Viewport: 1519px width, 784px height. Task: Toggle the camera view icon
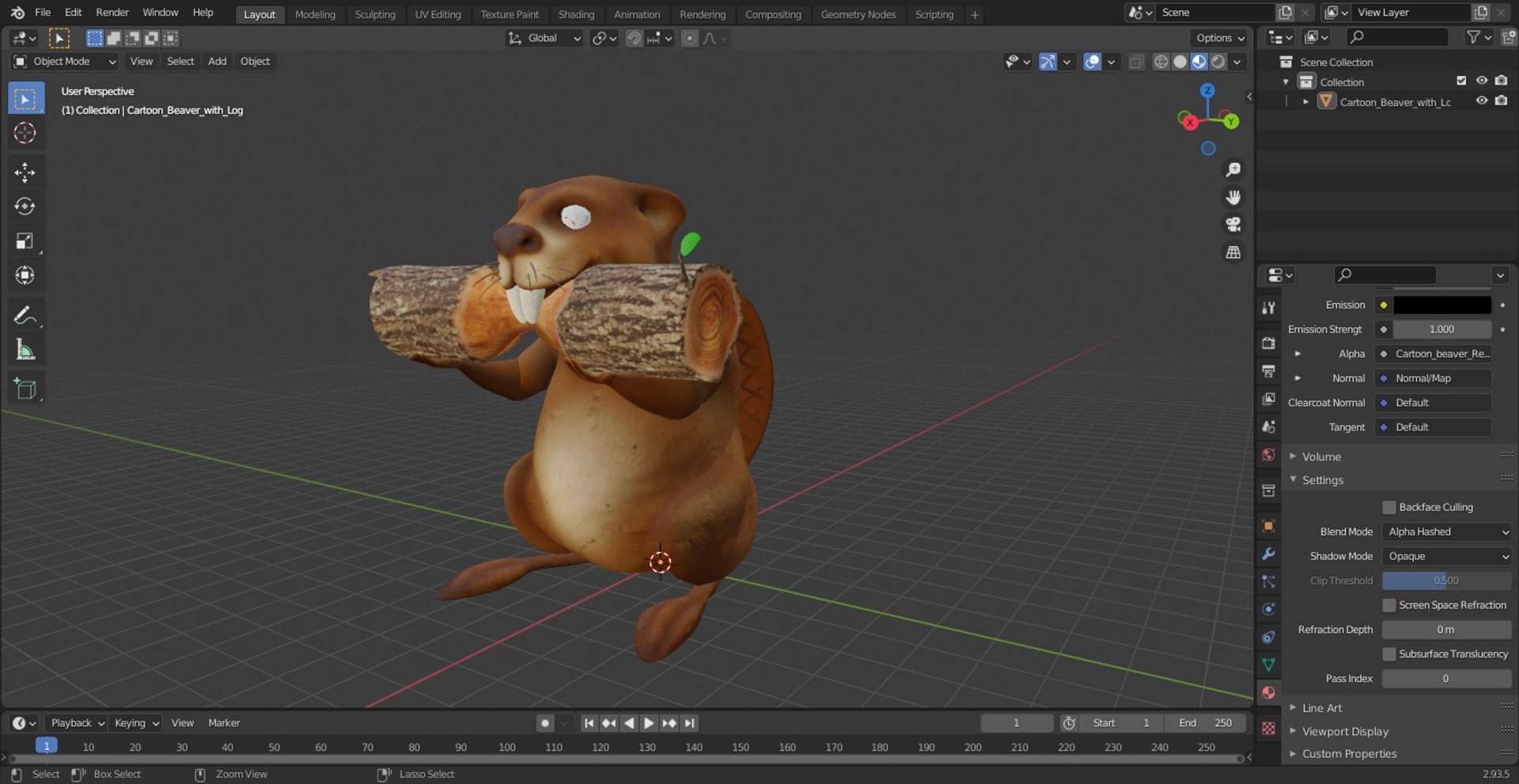coord(1233,225)
